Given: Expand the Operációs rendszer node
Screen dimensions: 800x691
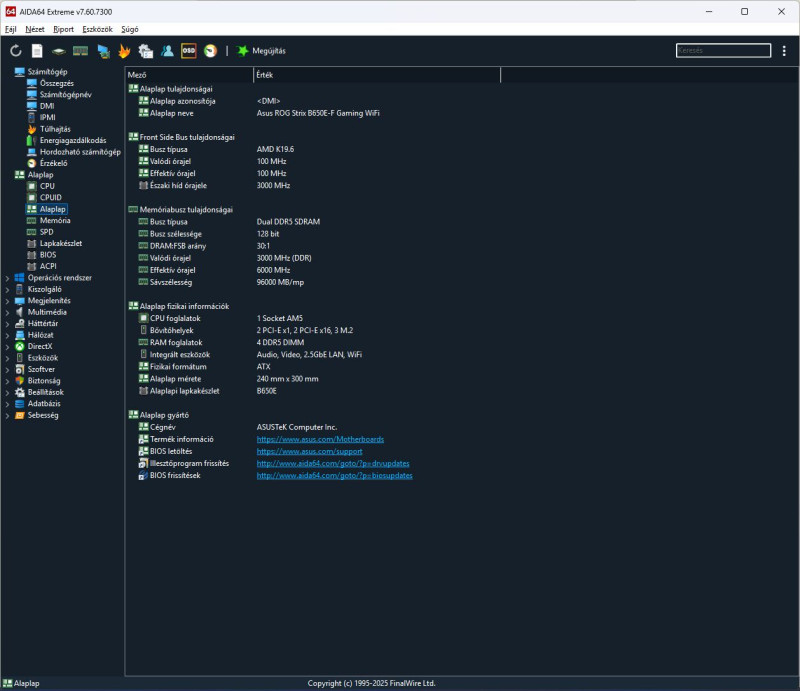Looking at the screenshot, I should (7, 278).
